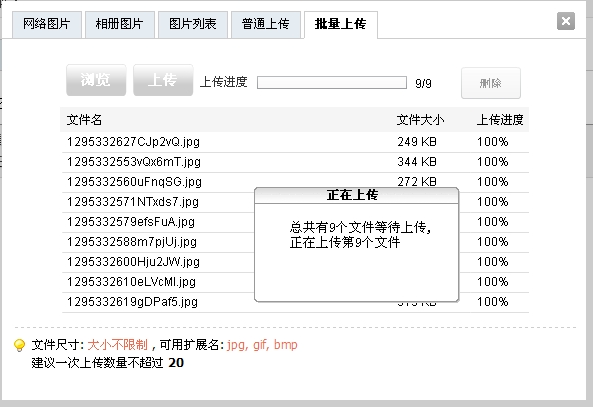Viewport: 593px width, 407px height.
Task: Click the 文件大小 column header
Action: click(x=420, y=120)
